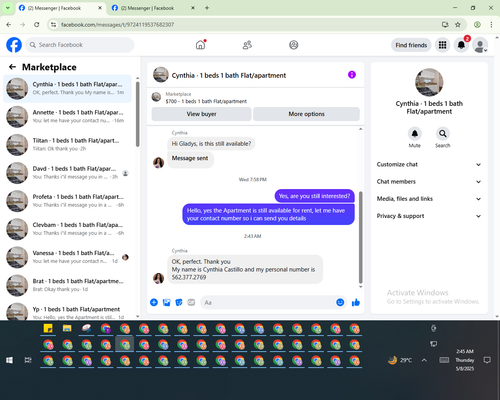Click the purple conversation info icon

[x=352, y=75]
